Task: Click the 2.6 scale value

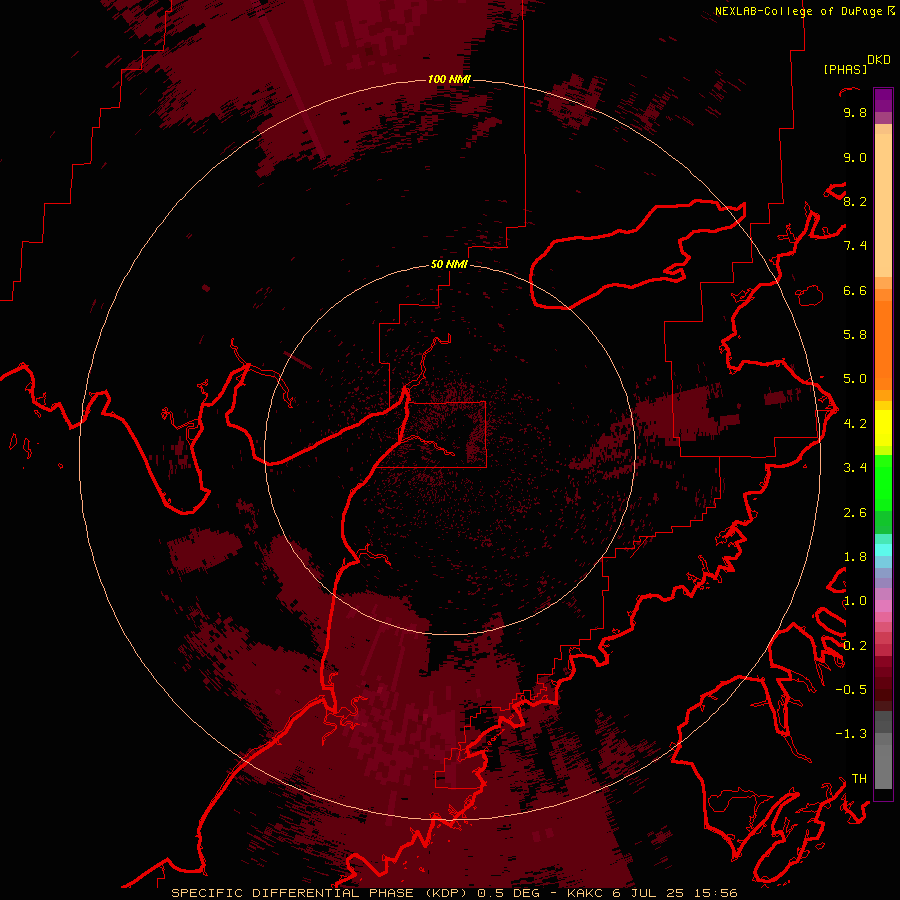Action: [x=855, y=513]
